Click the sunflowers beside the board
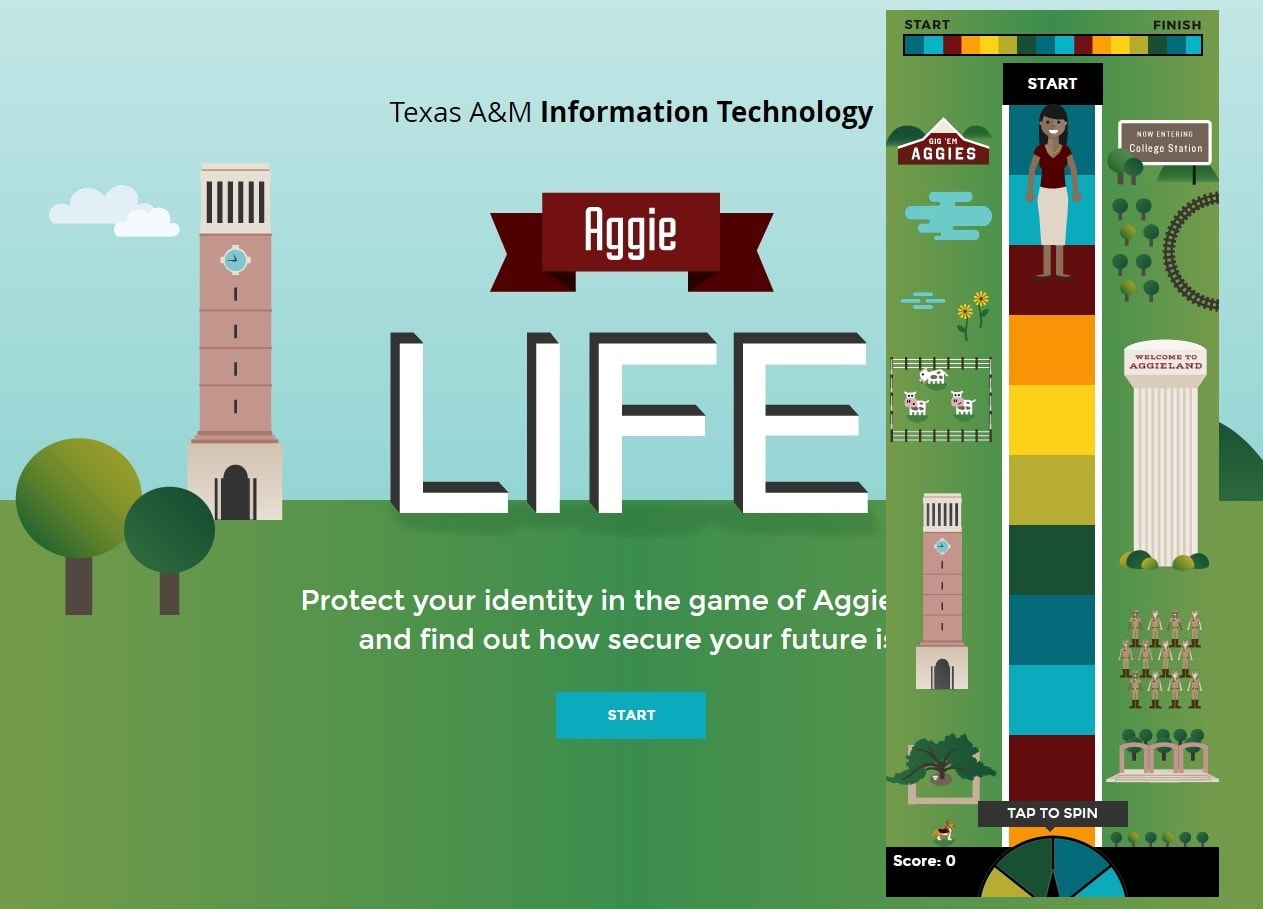The height and width of the screenshot is (909, 1263). pyautogui.click(x=972, y=315)
